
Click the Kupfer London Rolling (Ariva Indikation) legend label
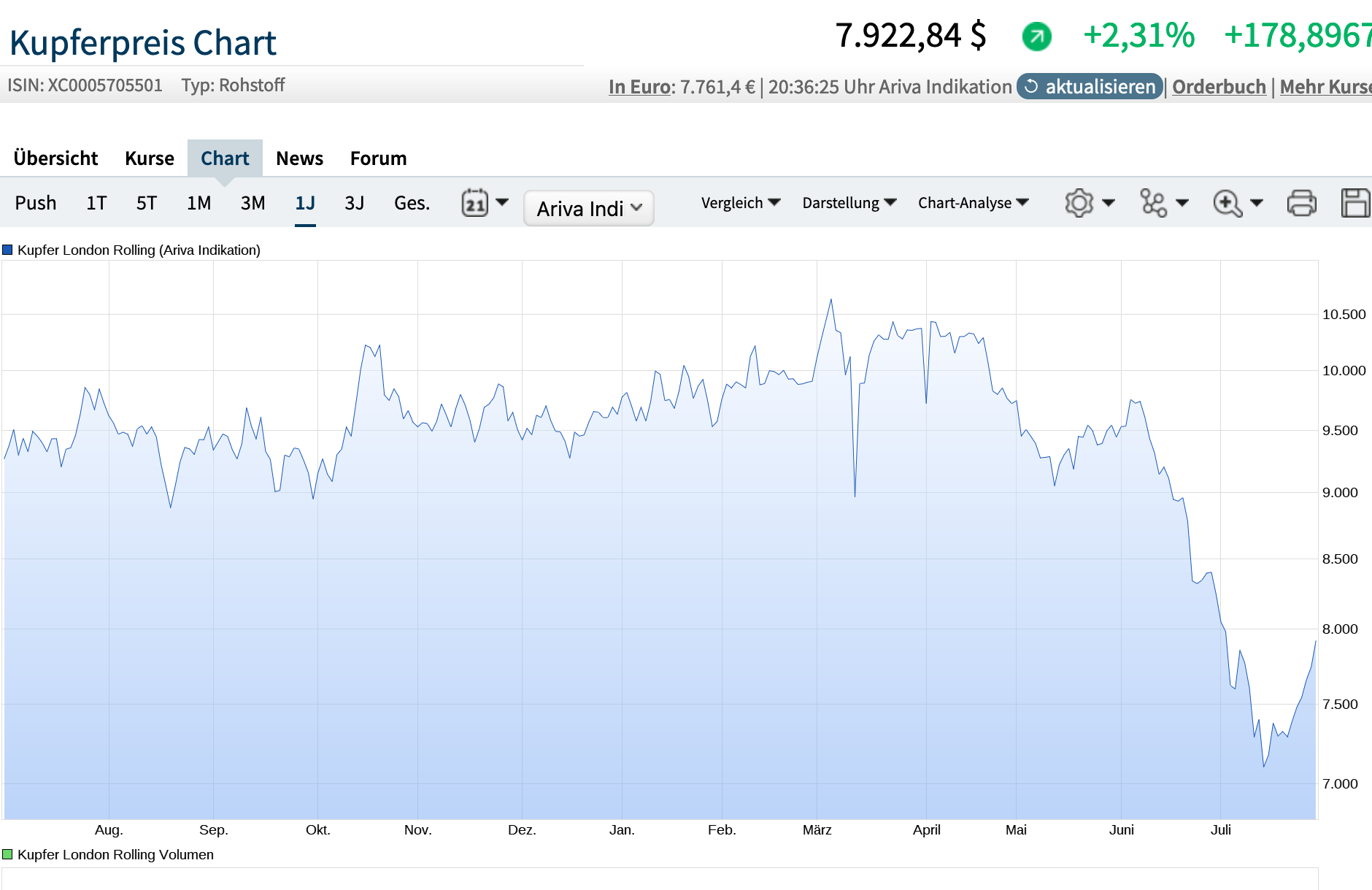(139, 250)
